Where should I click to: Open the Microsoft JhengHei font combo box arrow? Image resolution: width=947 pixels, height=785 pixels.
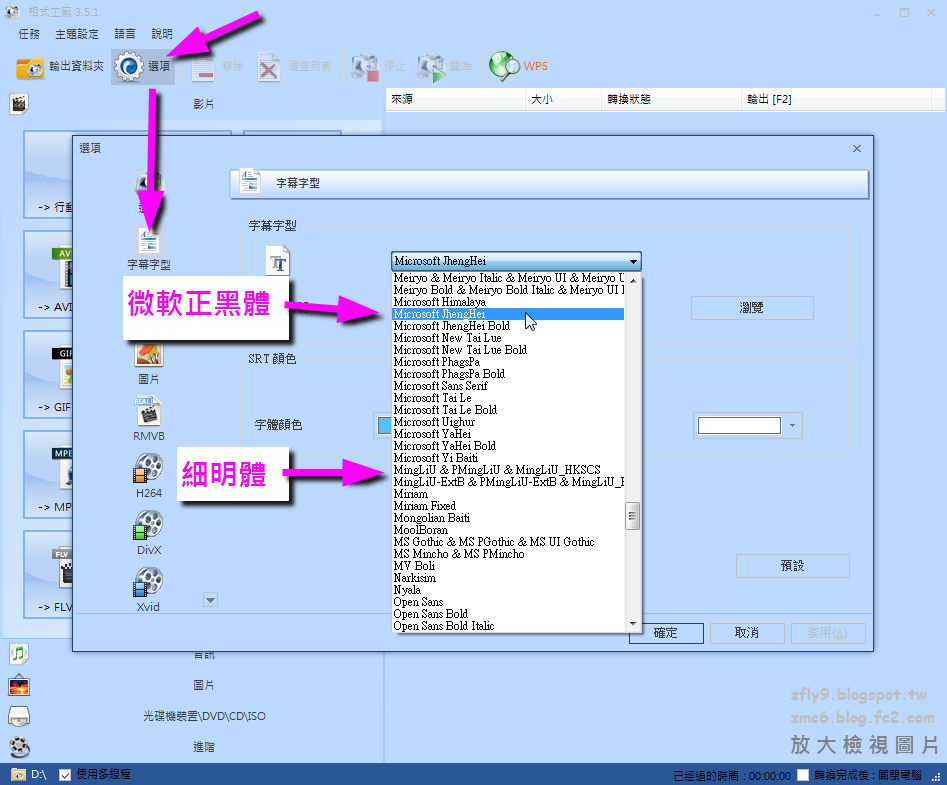coord(633,261)
